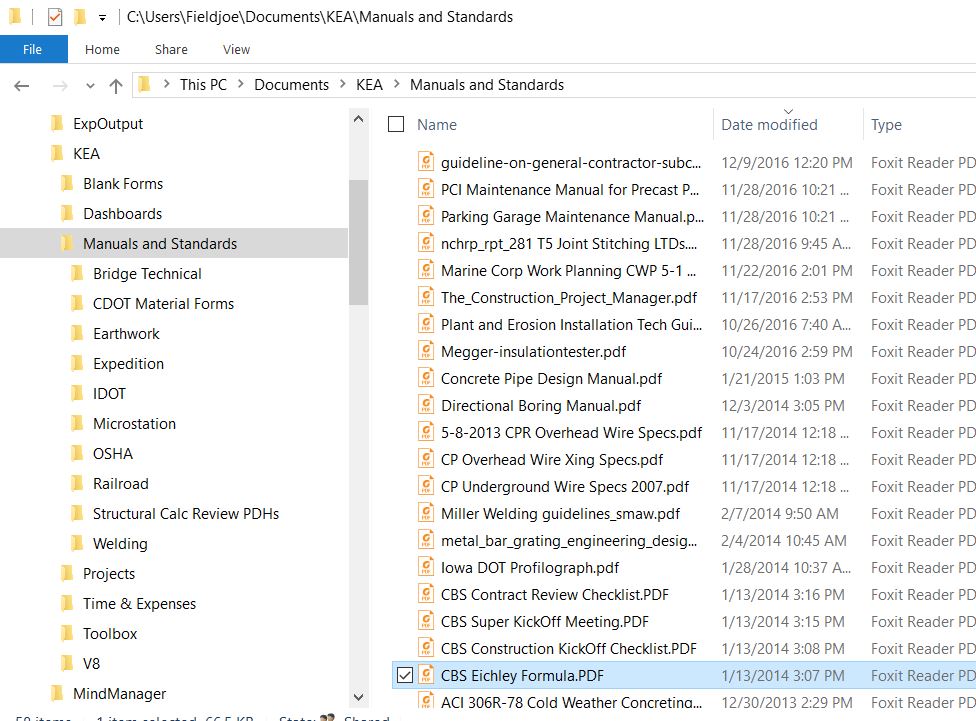
Task: Click This PC in the address bar
Action: (x=204, y=85)
